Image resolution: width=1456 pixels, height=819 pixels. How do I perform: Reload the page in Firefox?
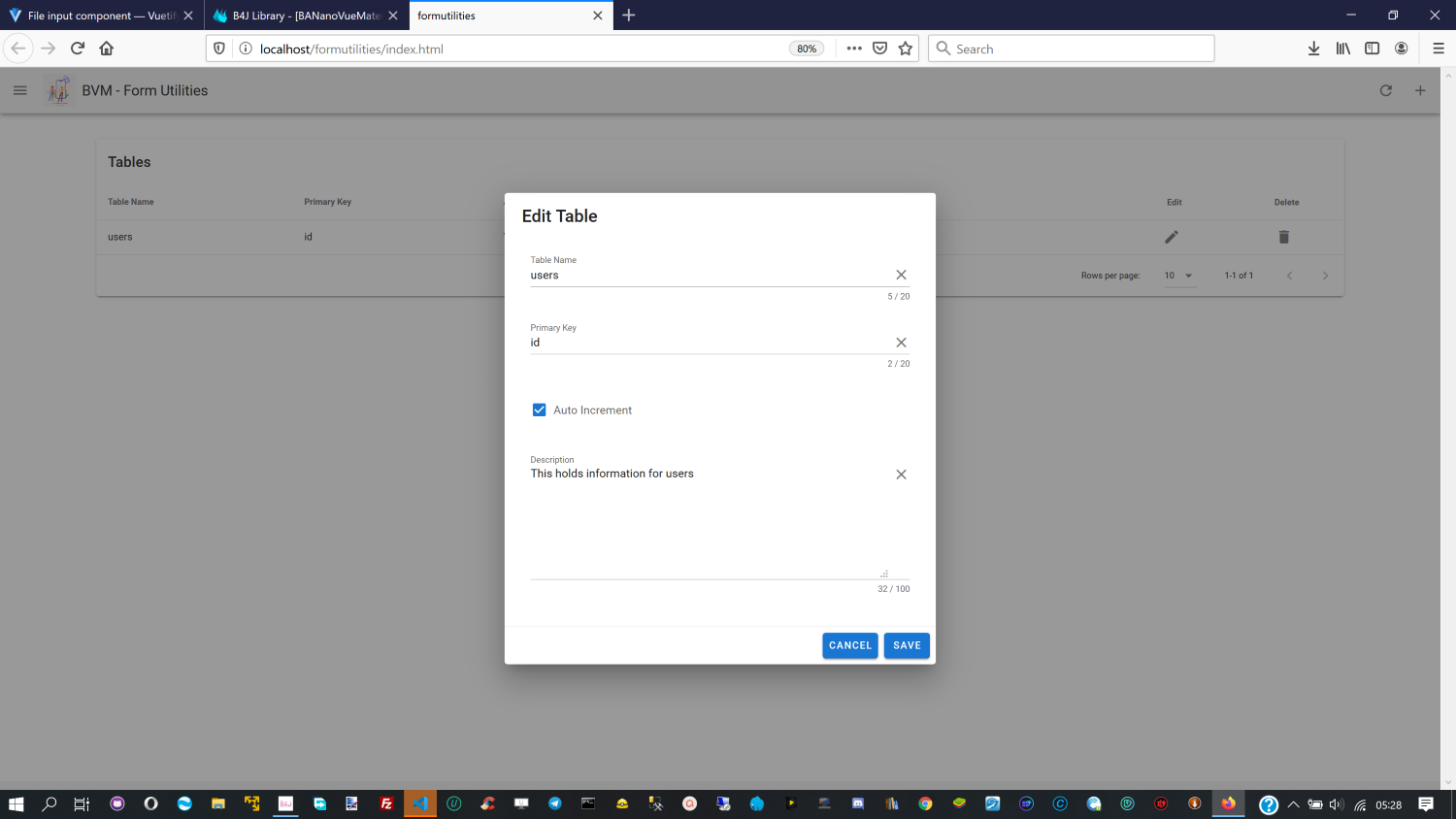pyautogui.click(x=78, y=49)
